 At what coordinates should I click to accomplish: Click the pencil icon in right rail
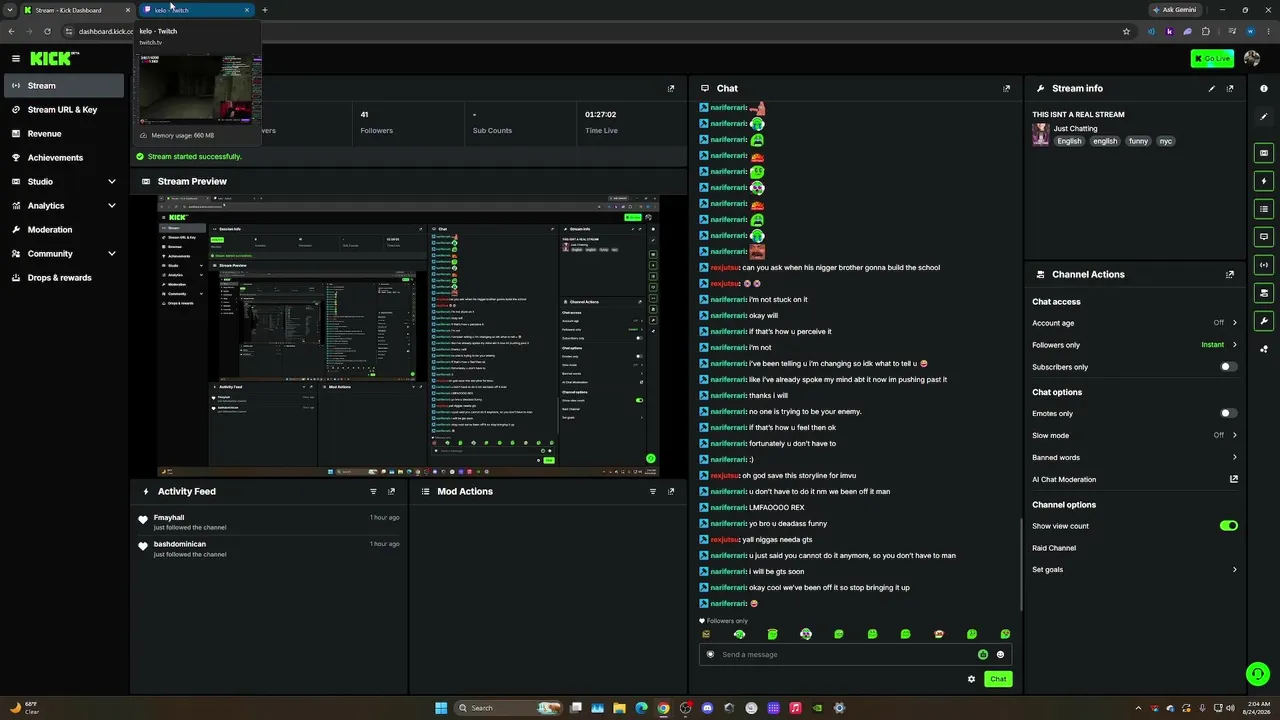coord(1264,116)
